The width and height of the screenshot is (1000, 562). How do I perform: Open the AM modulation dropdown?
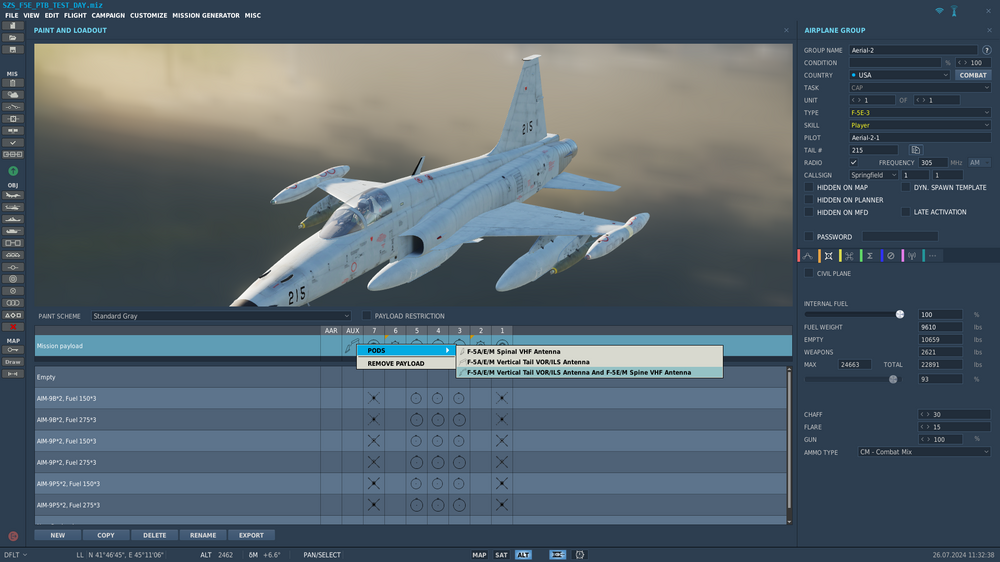pyautogui.click(x=980, y=163)
